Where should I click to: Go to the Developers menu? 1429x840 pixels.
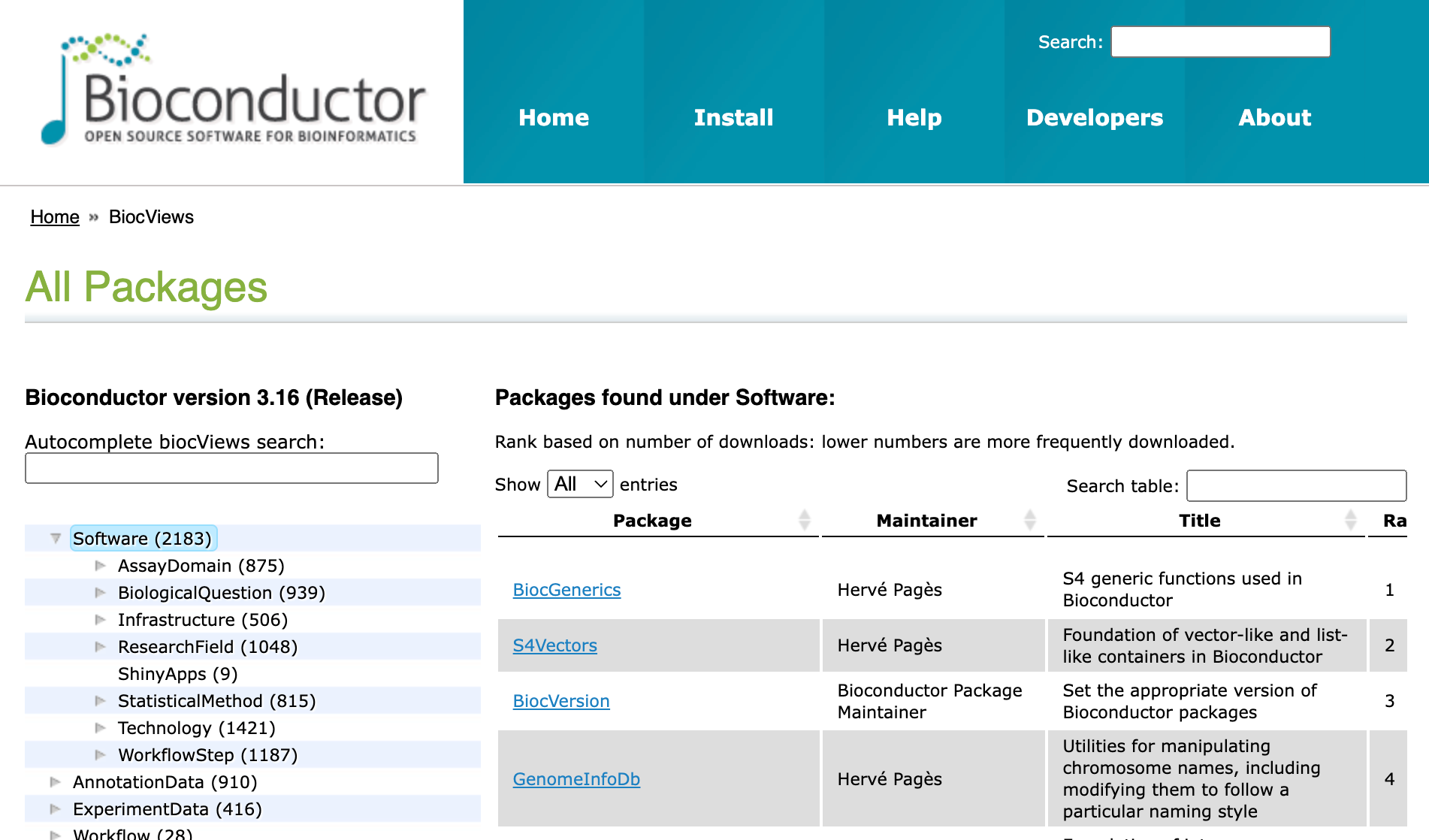tap(1094, 118)
